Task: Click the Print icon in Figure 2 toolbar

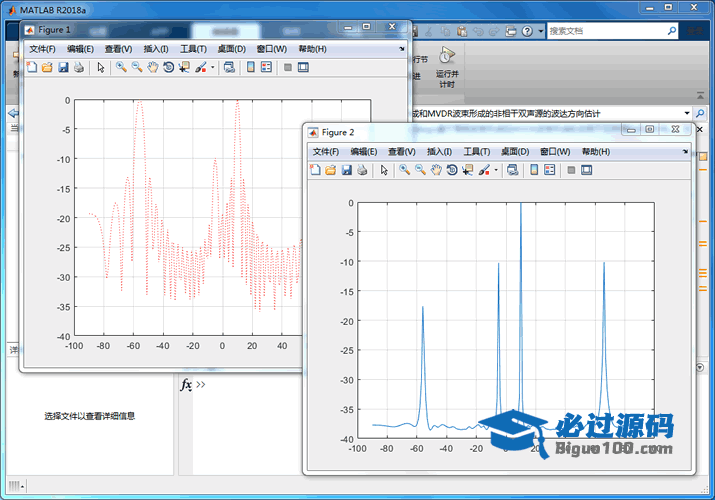Action: [362, 170]
